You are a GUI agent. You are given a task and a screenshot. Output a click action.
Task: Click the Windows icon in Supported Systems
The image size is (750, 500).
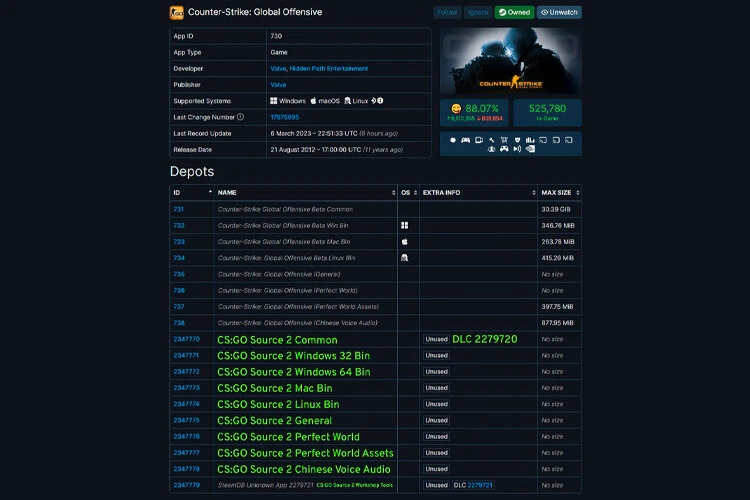[274, 101]
